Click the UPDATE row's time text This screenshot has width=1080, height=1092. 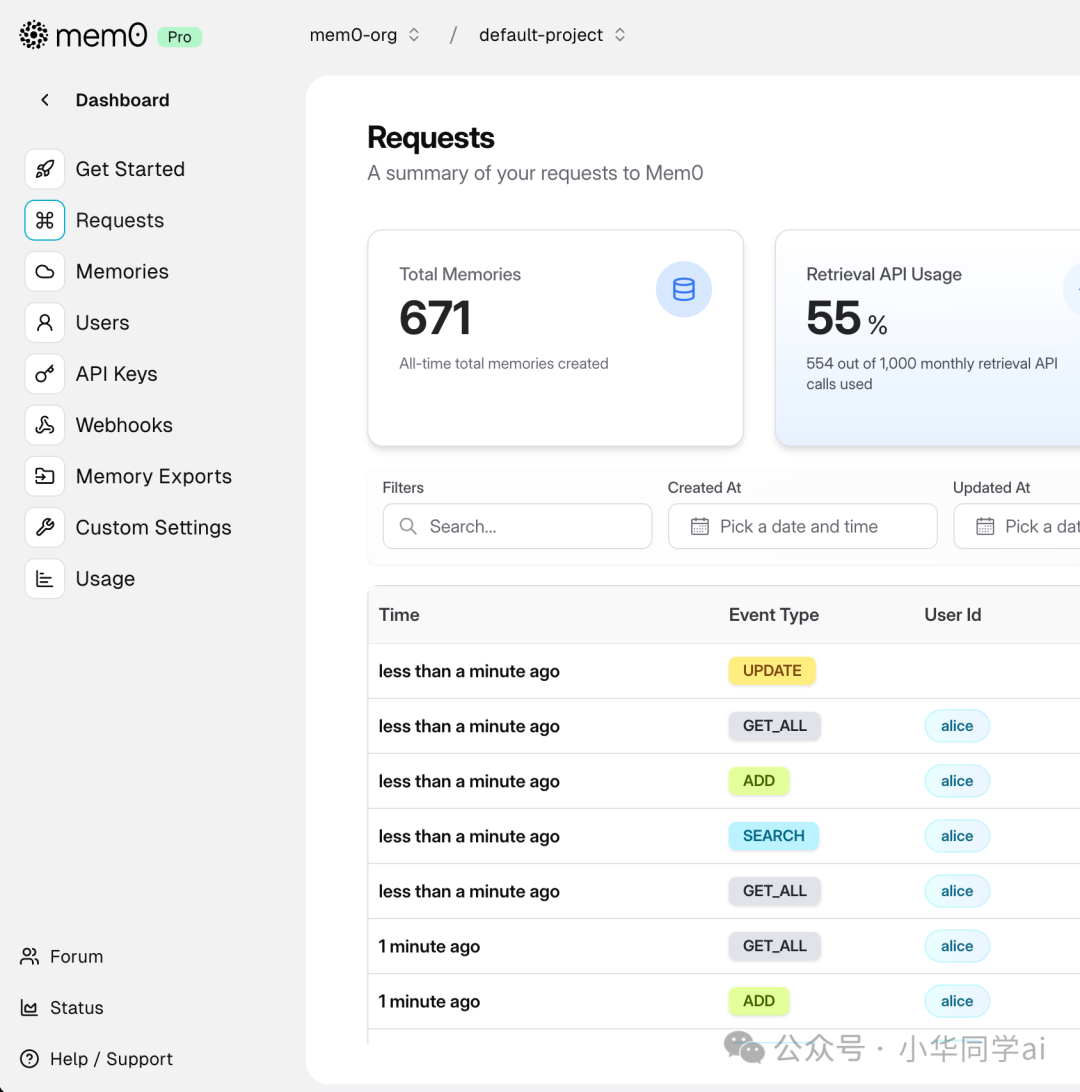[x=469, y=671]
